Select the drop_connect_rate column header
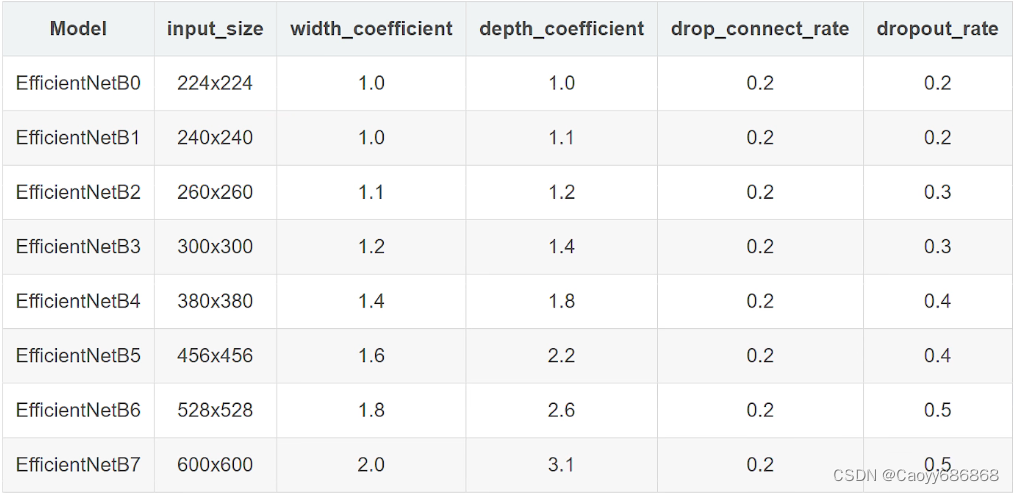The width and height of the screenshot is (1014, 494). tap(760, 29)
